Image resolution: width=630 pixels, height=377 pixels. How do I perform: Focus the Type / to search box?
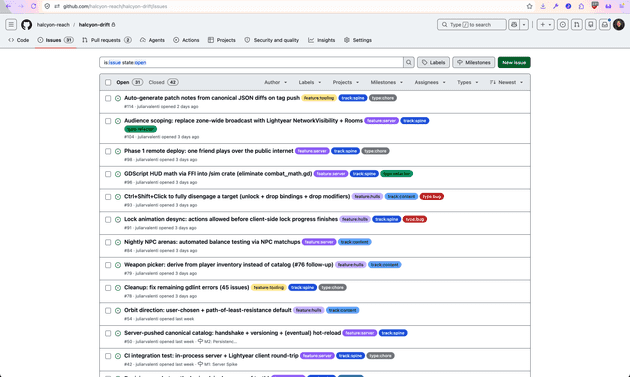click(472, 25)
